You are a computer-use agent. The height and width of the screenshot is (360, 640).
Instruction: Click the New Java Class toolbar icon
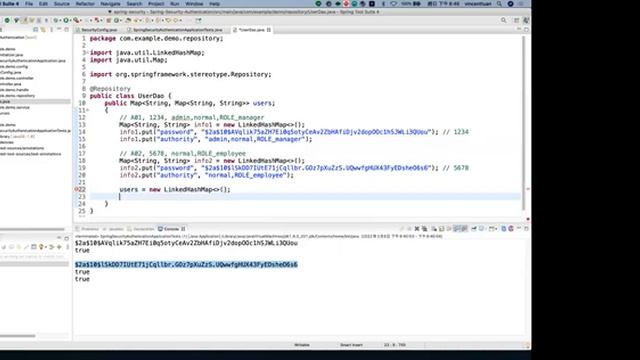click(116, 20)
